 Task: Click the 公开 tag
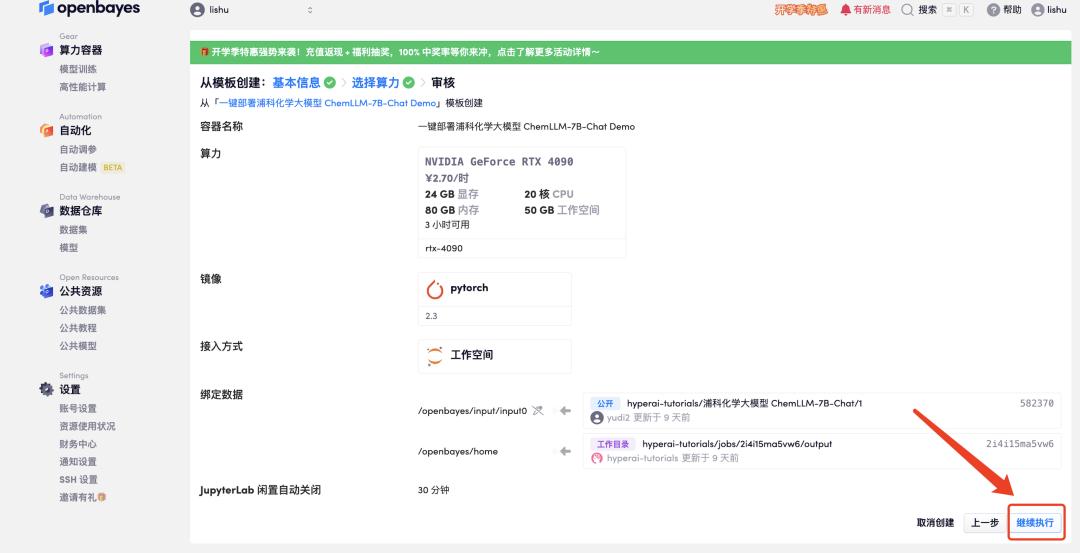605,404
